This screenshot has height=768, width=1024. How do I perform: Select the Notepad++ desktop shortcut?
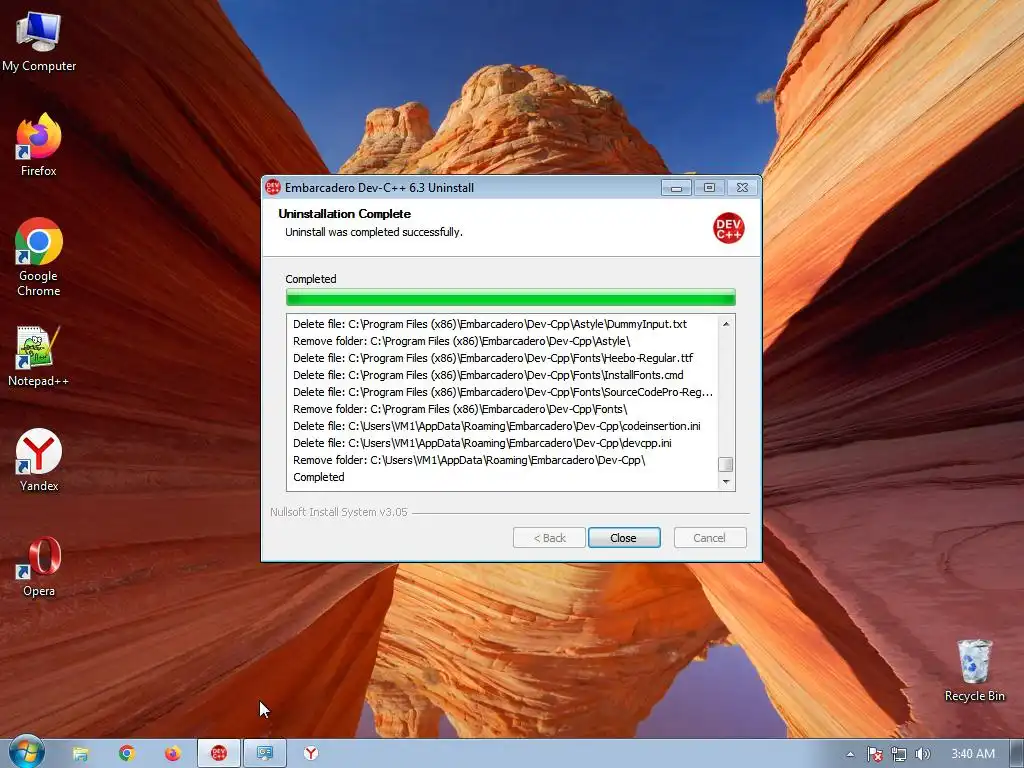(x=39, y=356)
